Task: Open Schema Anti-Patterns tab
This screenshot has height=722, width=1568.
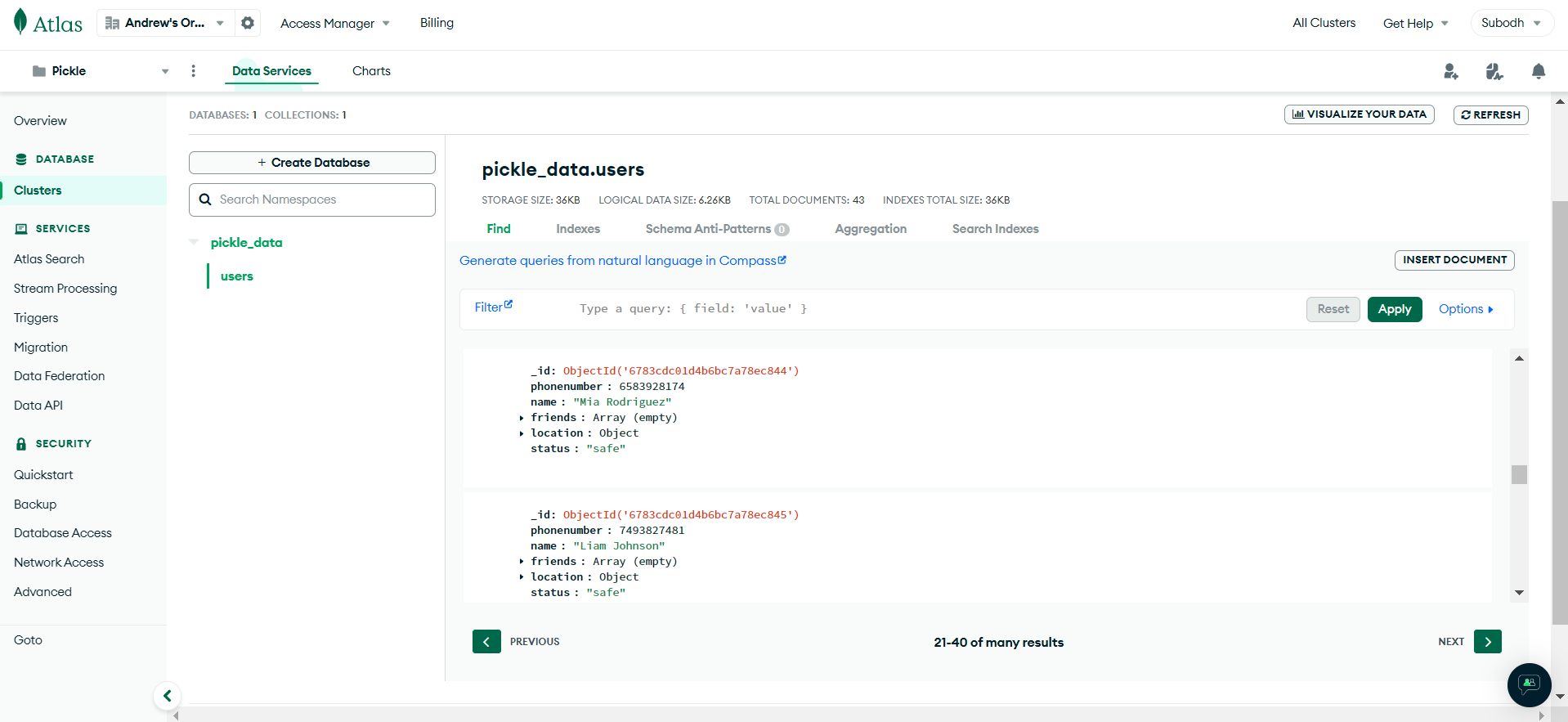Action: click(717, 229)
